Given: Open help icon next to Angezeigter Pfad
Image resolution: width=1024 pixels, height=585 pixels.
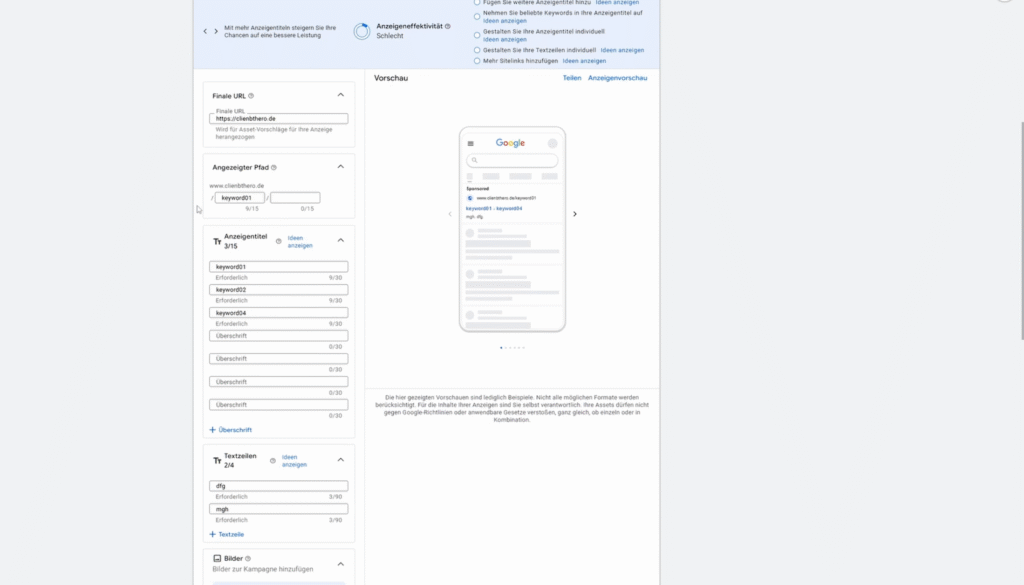Looking at the screenshot, I should pyautogui.click(x=274, y=168).
